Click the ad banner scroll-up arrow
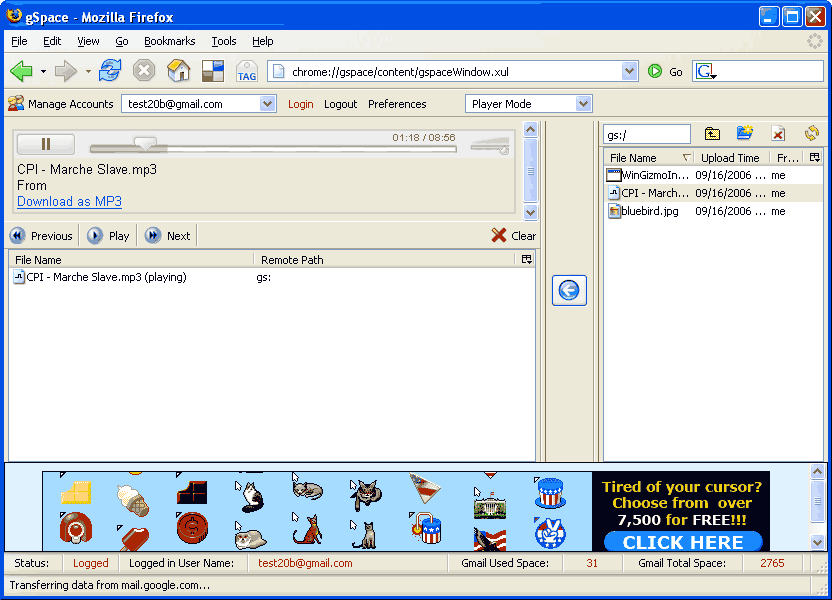 point(818,471)
